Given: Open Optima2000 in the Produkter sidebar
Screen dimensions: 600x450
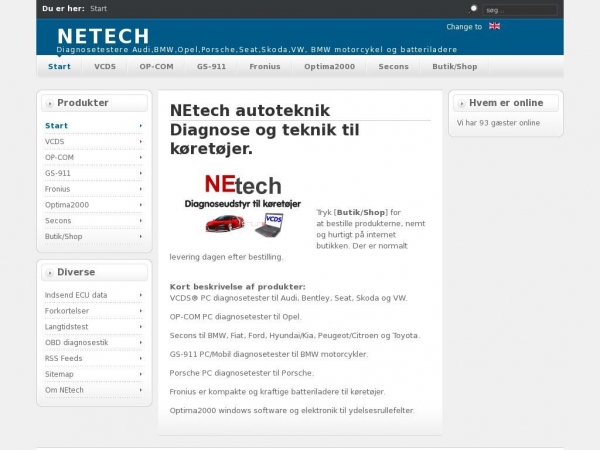Looking at the screenshot, I should (67, 204).
